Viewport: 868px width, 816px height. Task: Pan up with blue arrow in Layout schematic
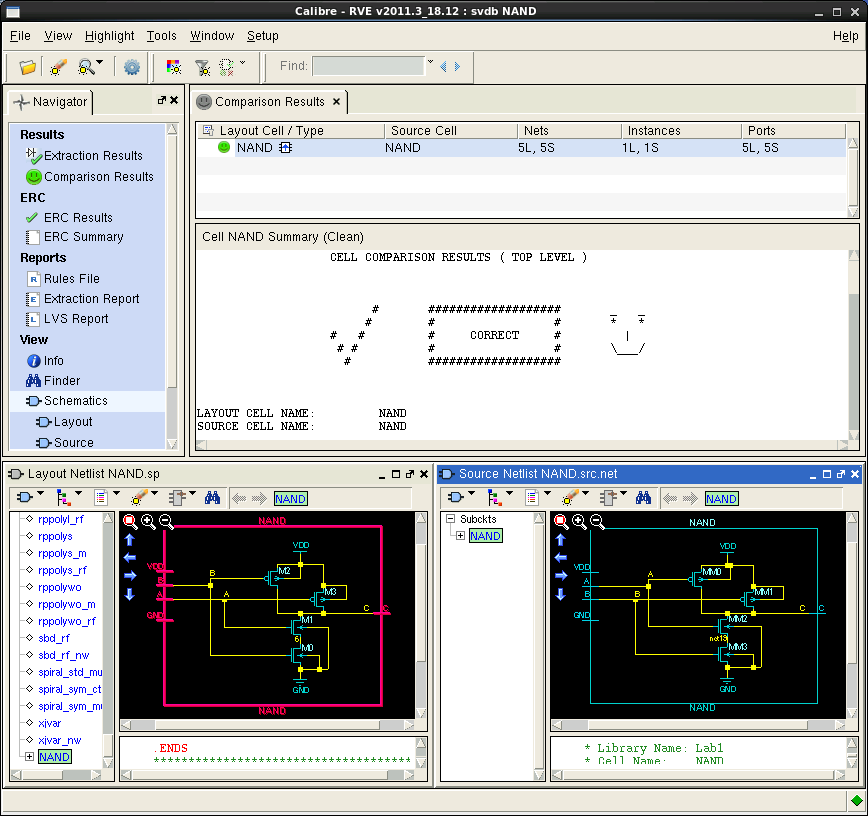130,539
